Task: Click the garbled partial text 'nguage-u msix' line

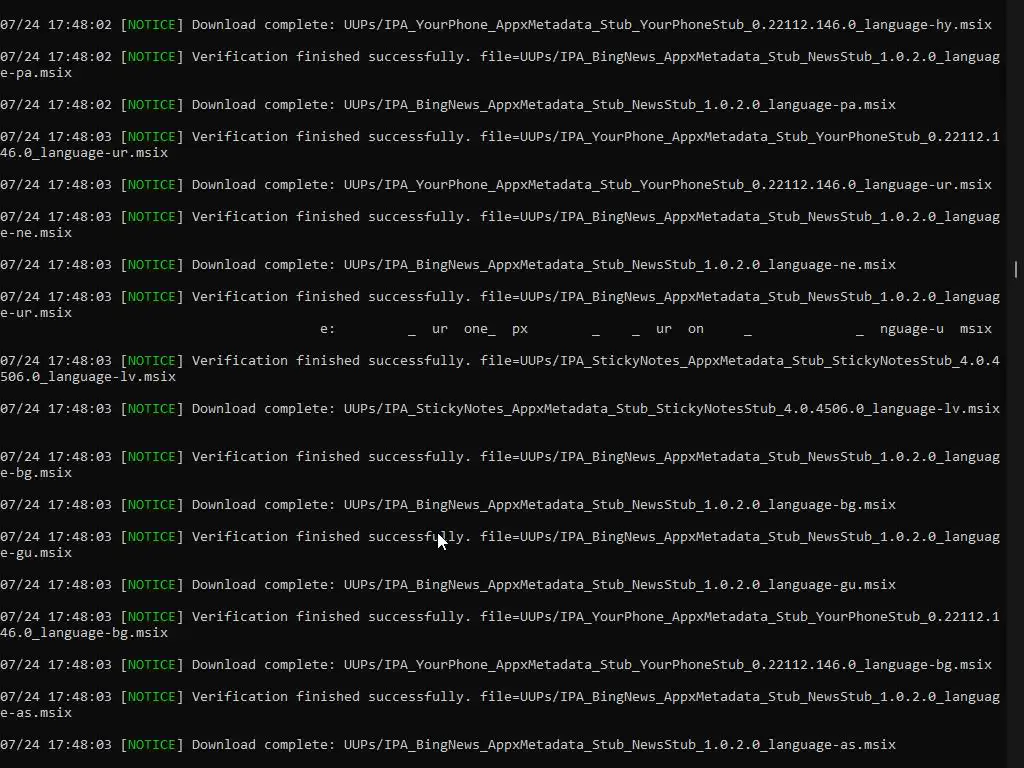Action: (935, 329)
